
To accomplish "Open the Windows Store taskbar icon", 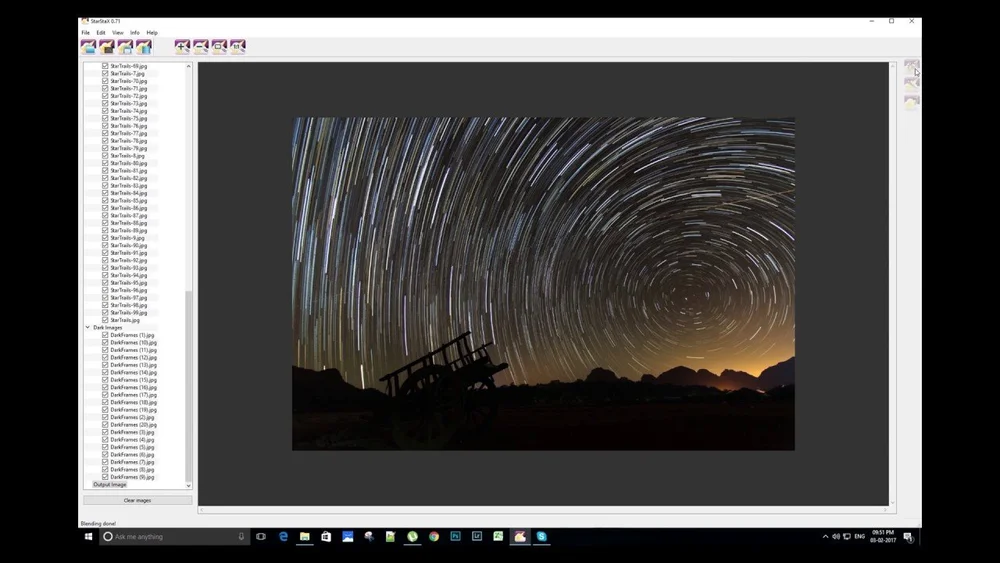I will point(326,537).
